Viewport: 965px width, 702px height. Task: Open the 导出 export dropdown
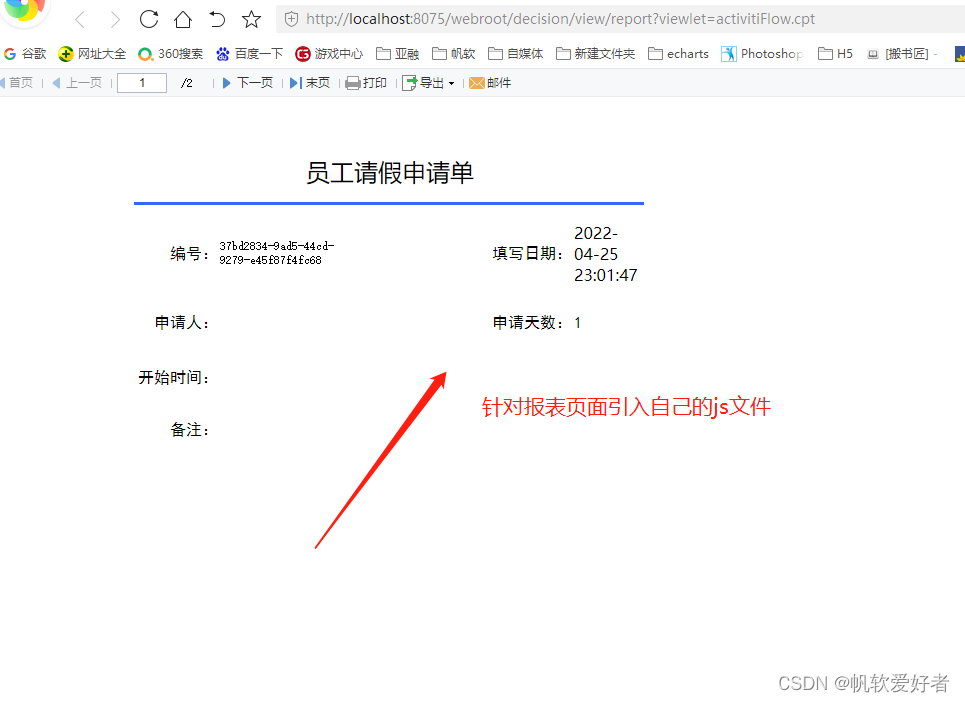tap(428, 83)
